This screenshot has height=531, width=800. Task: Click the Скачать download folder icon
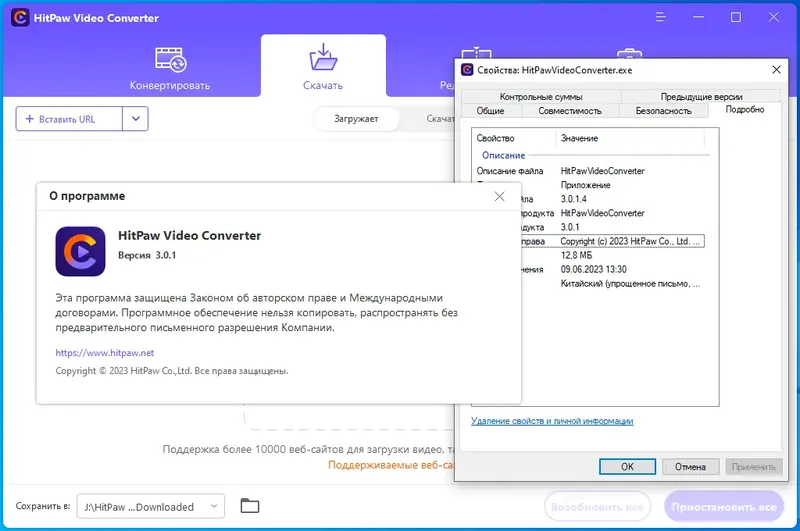(x=323, y=57)
